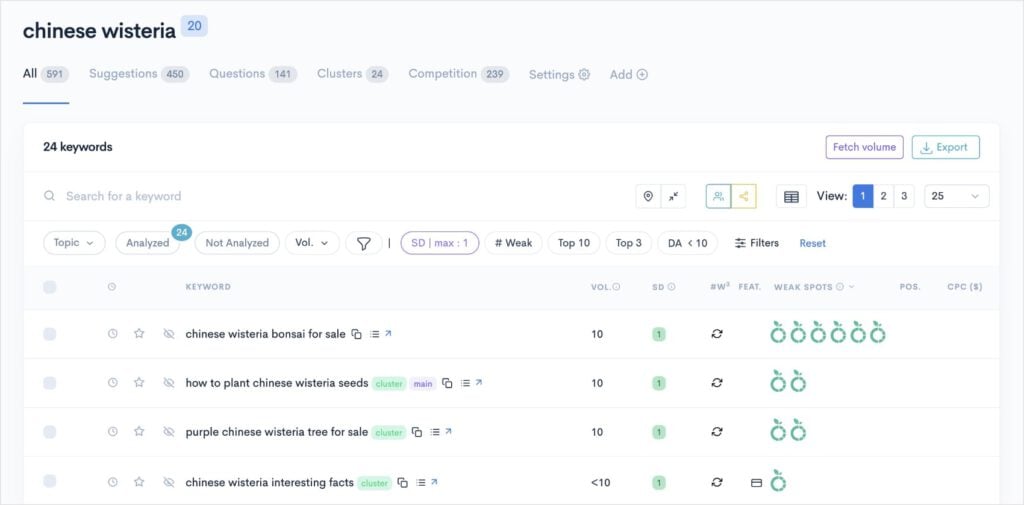Refresh weak spots for bonsai for sale row
The image size is (1024, 505).
click(x=717, y=334)
